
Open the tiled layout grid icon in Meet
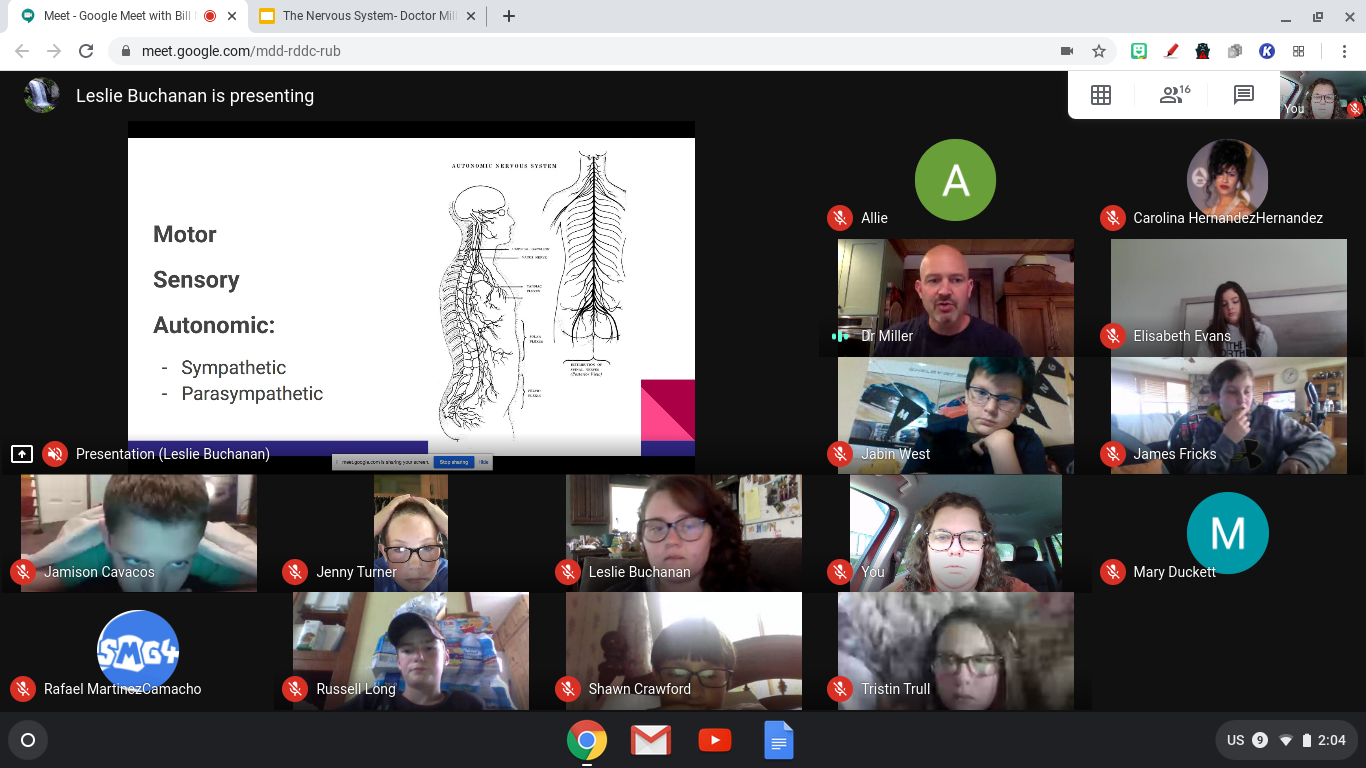click(x=1101, y=95)
